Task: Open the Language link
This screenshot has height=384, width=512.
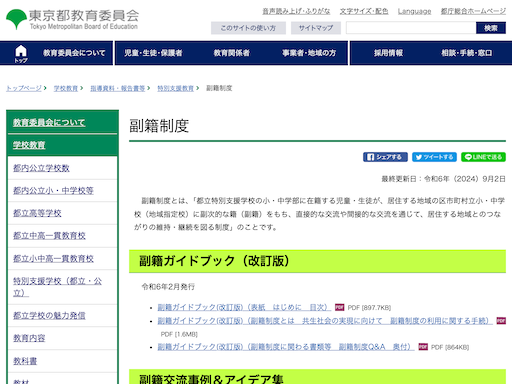Action: tap(414, 11)
